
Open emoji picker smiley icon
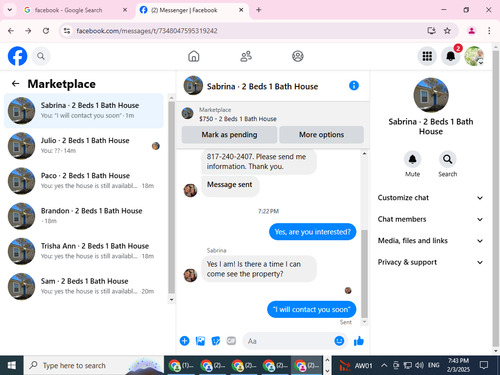pyautogui.click(x=339, y=341)
